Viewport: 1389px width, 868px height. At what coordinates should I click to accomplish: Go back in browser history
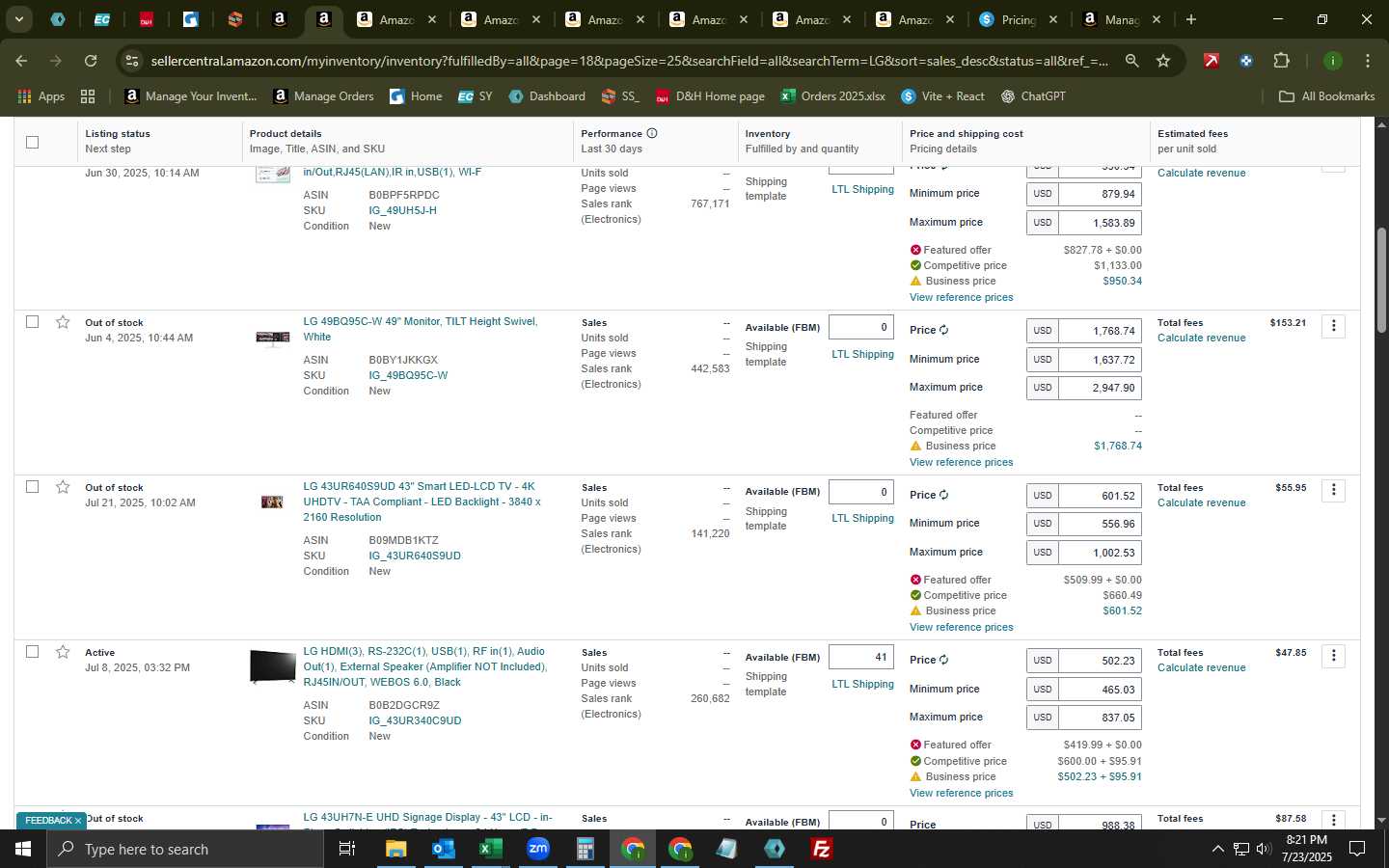[x=21, y=61]
